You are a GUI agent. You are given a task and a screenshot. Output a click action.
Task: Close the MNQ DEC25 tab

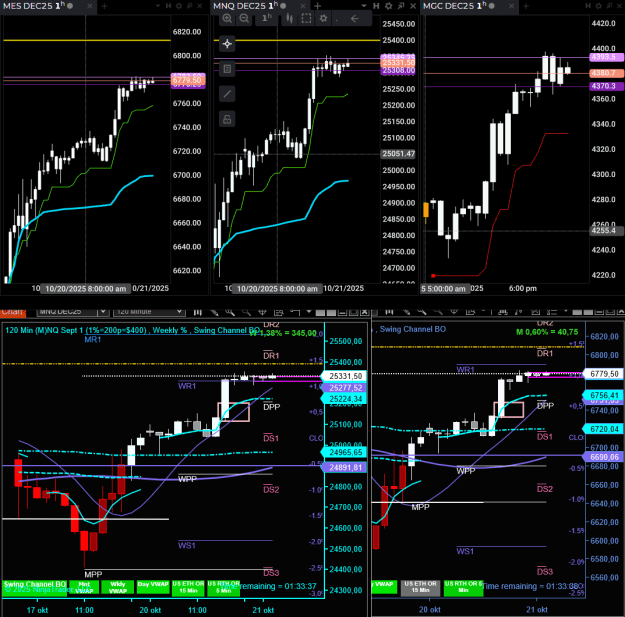point(303,6)
